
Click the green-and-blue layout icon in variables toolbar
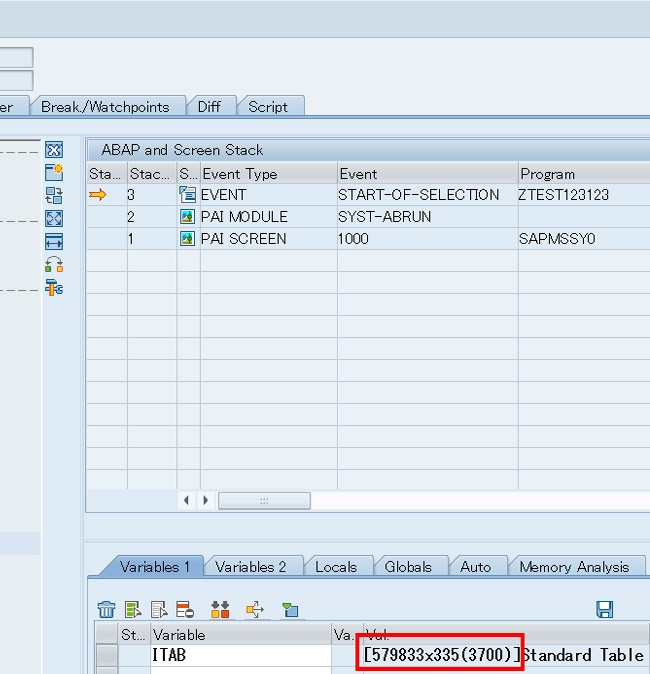[290, 610]
